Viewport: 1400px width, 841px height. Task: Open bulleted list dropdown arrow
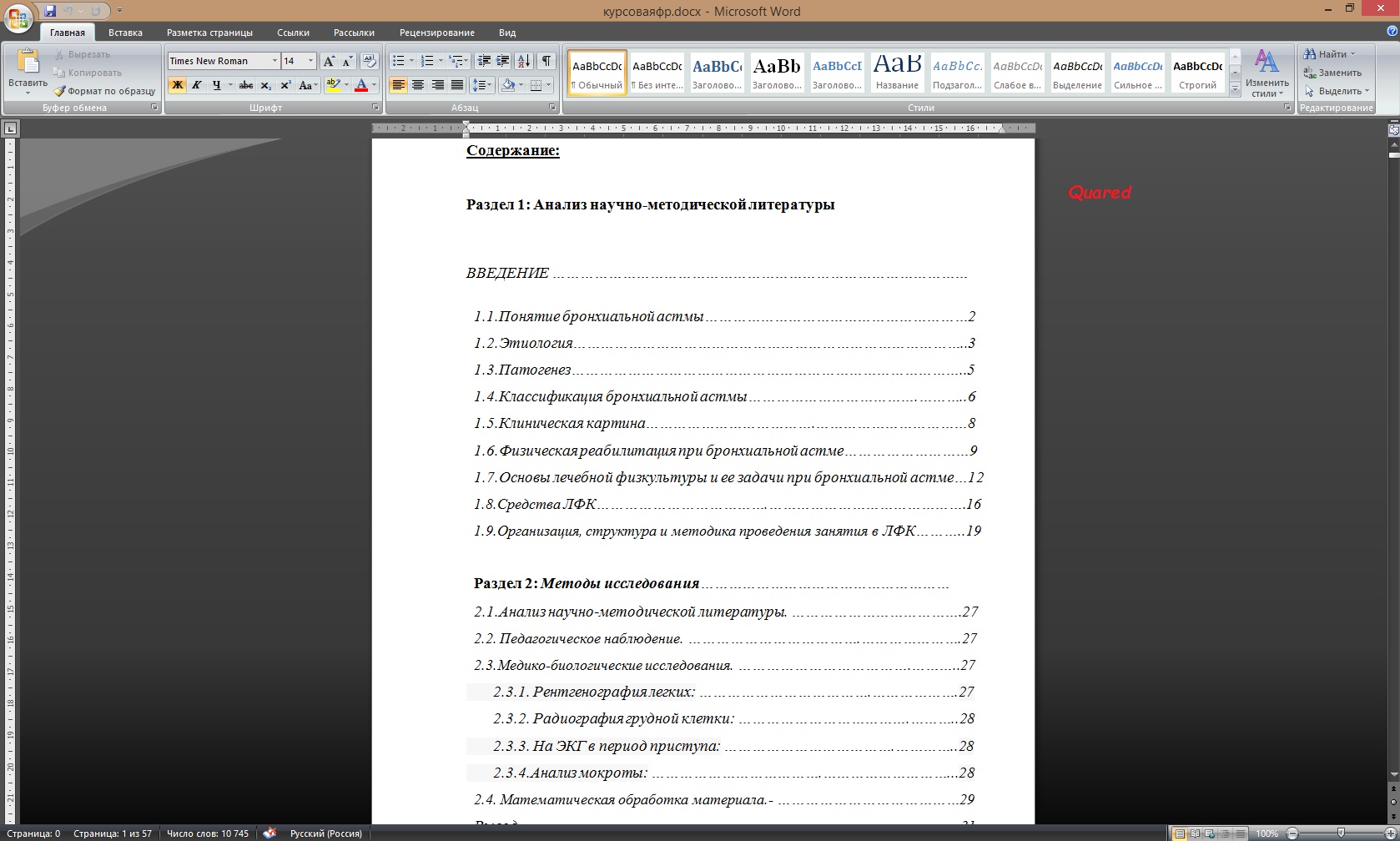pos(411,61)
